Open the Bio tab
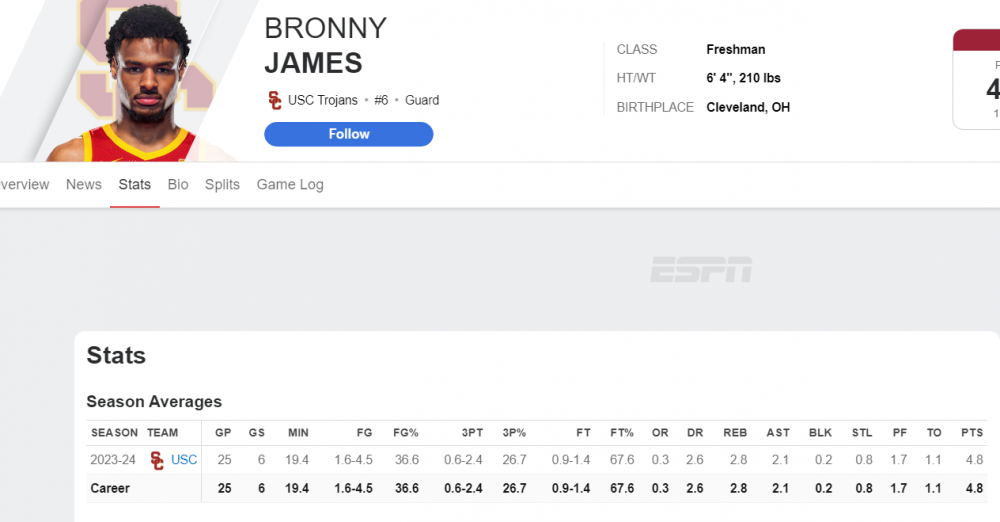The width and height of the screenshot is (1000, 522). tap(178, 185)
